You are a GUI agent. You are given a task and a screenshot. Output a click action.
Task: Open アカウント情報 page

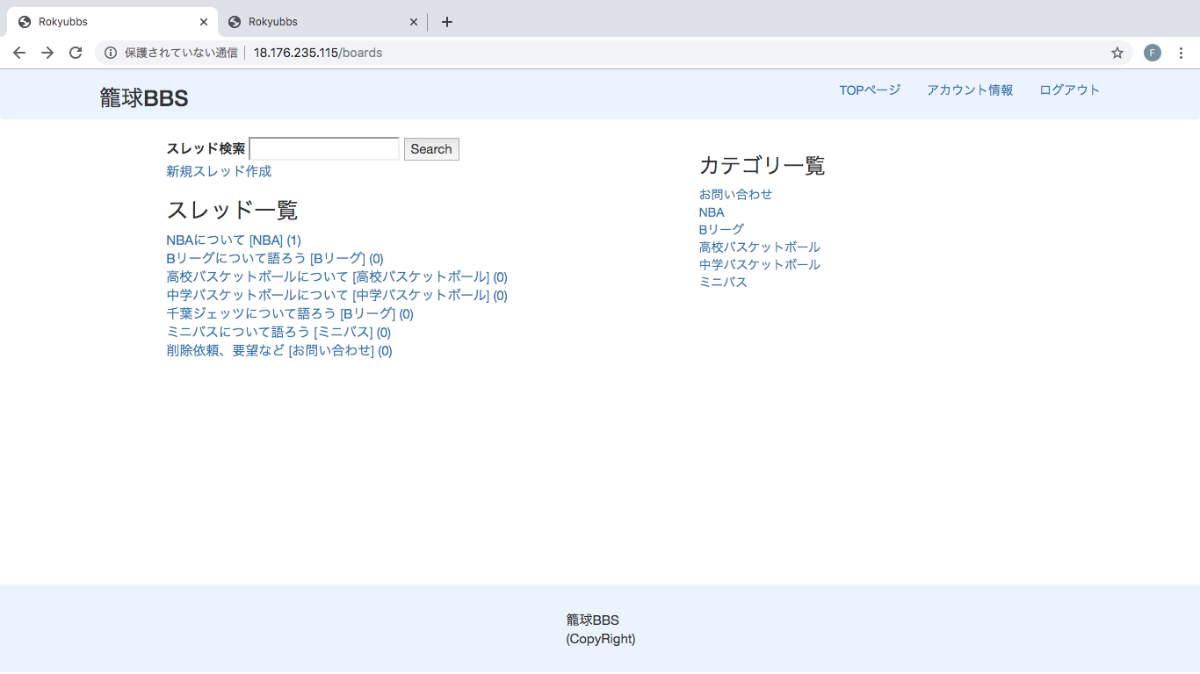(x=969, y=90)
